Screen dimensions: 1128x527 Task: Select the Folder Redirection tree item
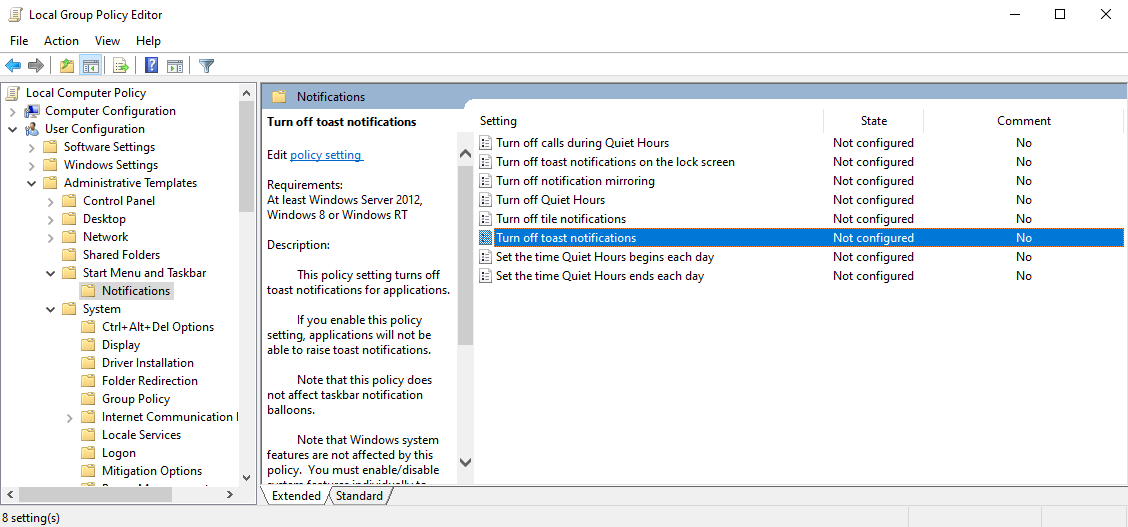point(150,381)
